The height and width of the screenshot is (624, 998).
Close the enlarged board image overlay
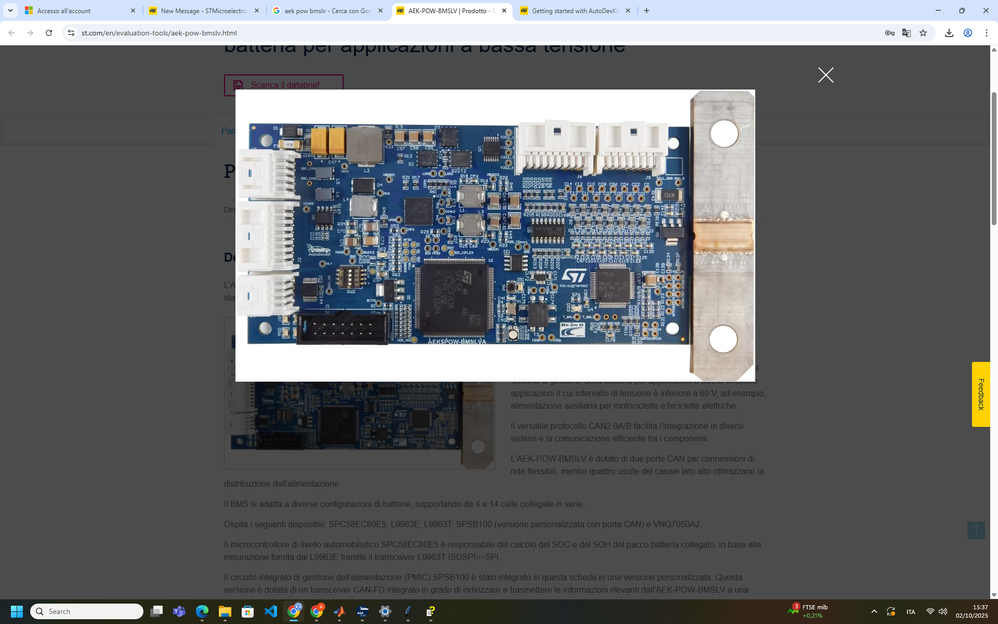tap(826, 75)
